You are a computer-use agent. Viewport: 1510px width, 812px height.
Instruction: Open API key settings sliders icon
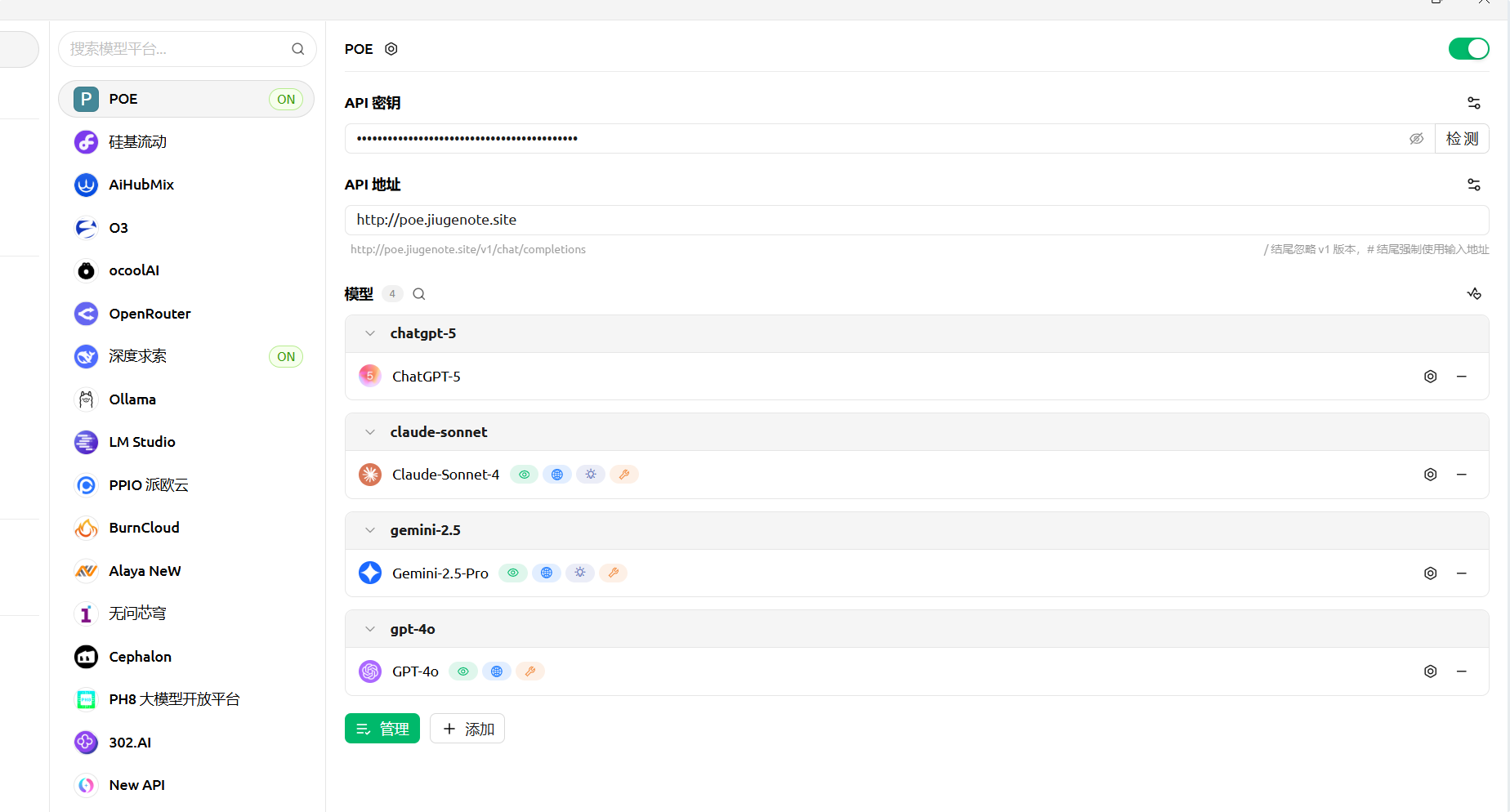1474,103
